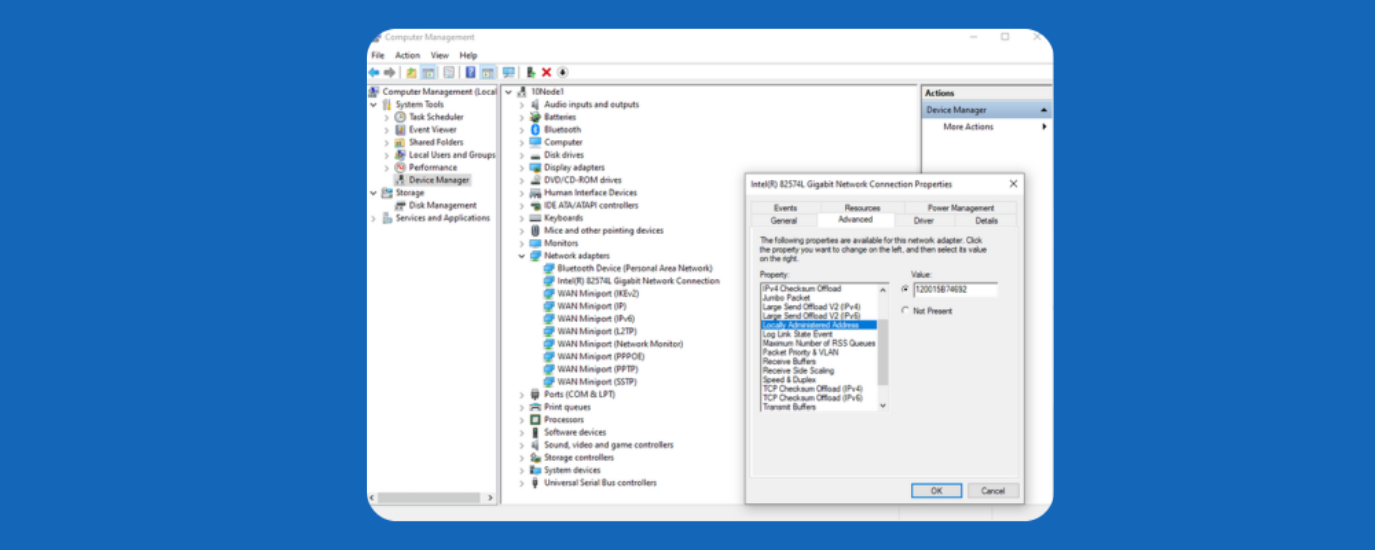
Task: Select the Not Present radio button
Action: (x=905, y=311)
